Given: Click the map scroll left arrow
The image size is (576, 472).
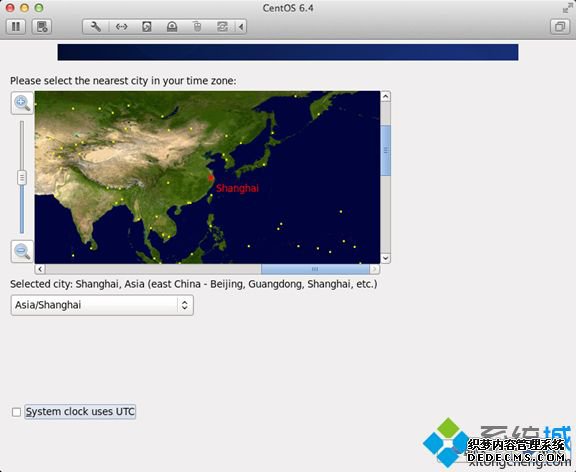Looking at the screenshot, I should pyautogui.click(x=40, y=269).
